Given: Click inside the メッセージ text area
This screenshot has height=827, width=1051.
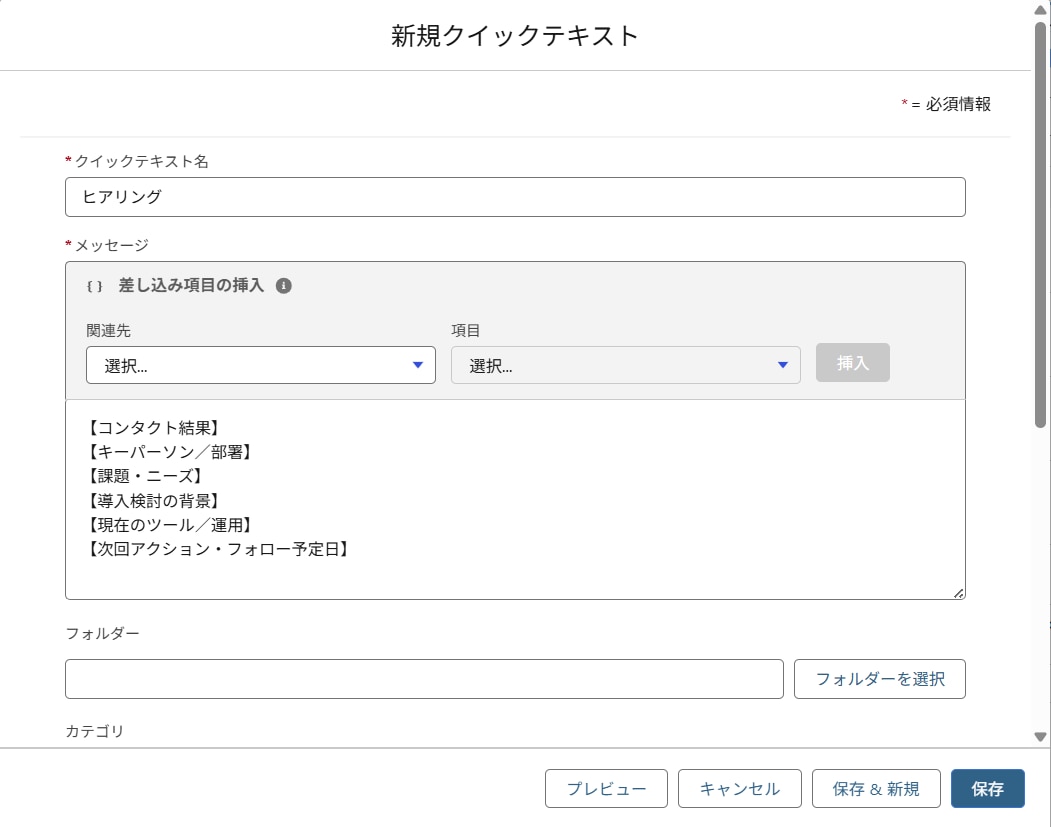Looking at the screenshot, I should tap(515, 500).
